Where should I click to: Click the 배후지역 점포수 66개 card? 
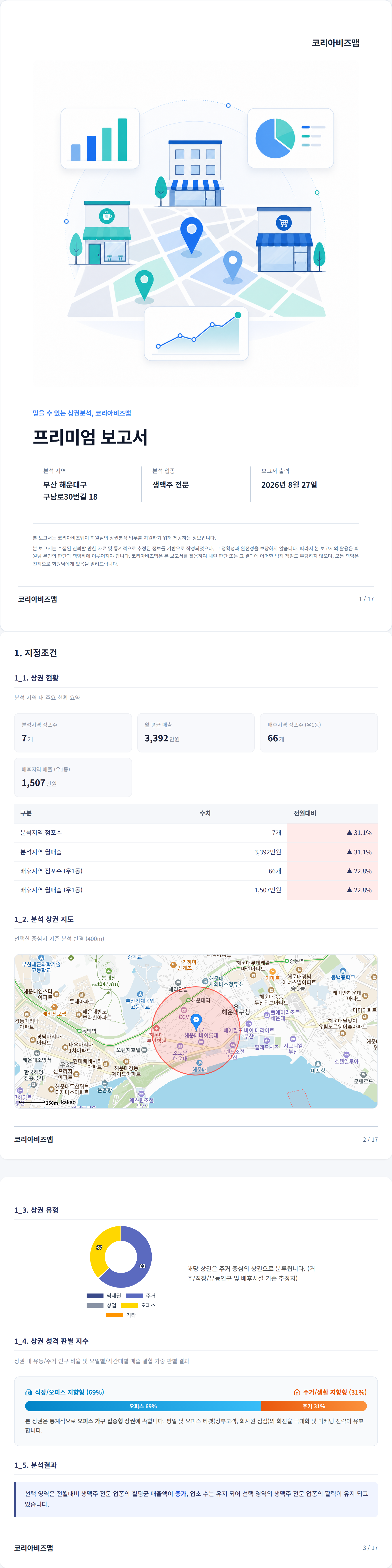tap(319, 732)
